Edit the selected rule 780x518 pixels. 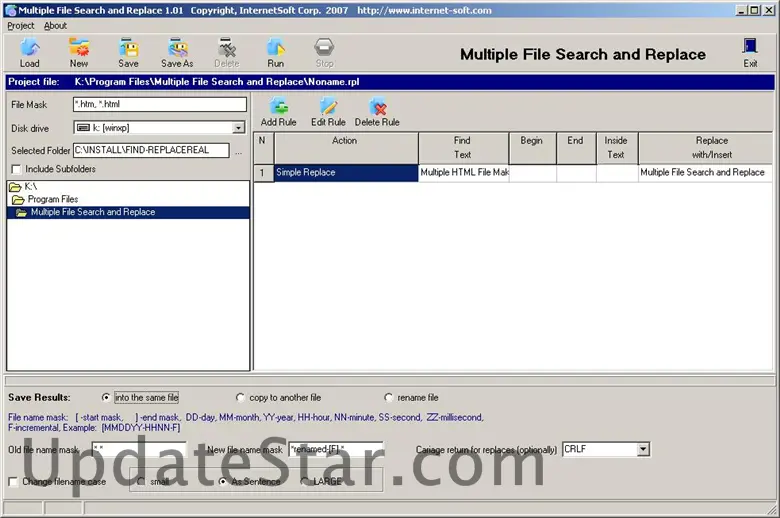[328, 112]
